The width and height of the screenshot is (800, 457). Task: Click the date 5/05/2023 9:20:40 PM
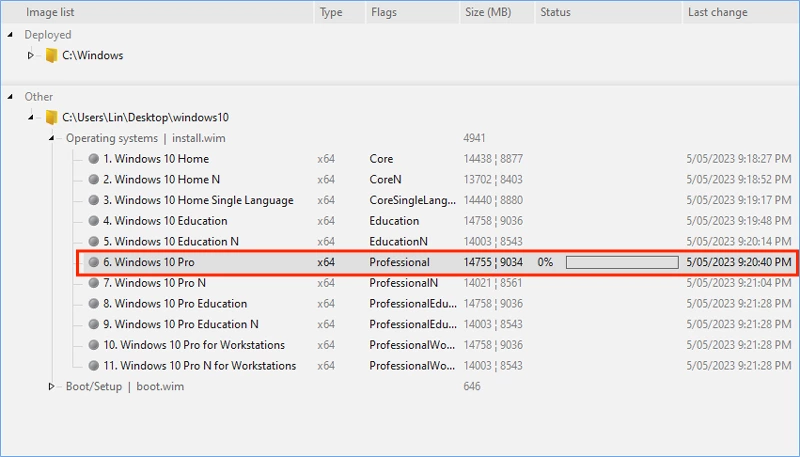point(739,262)
